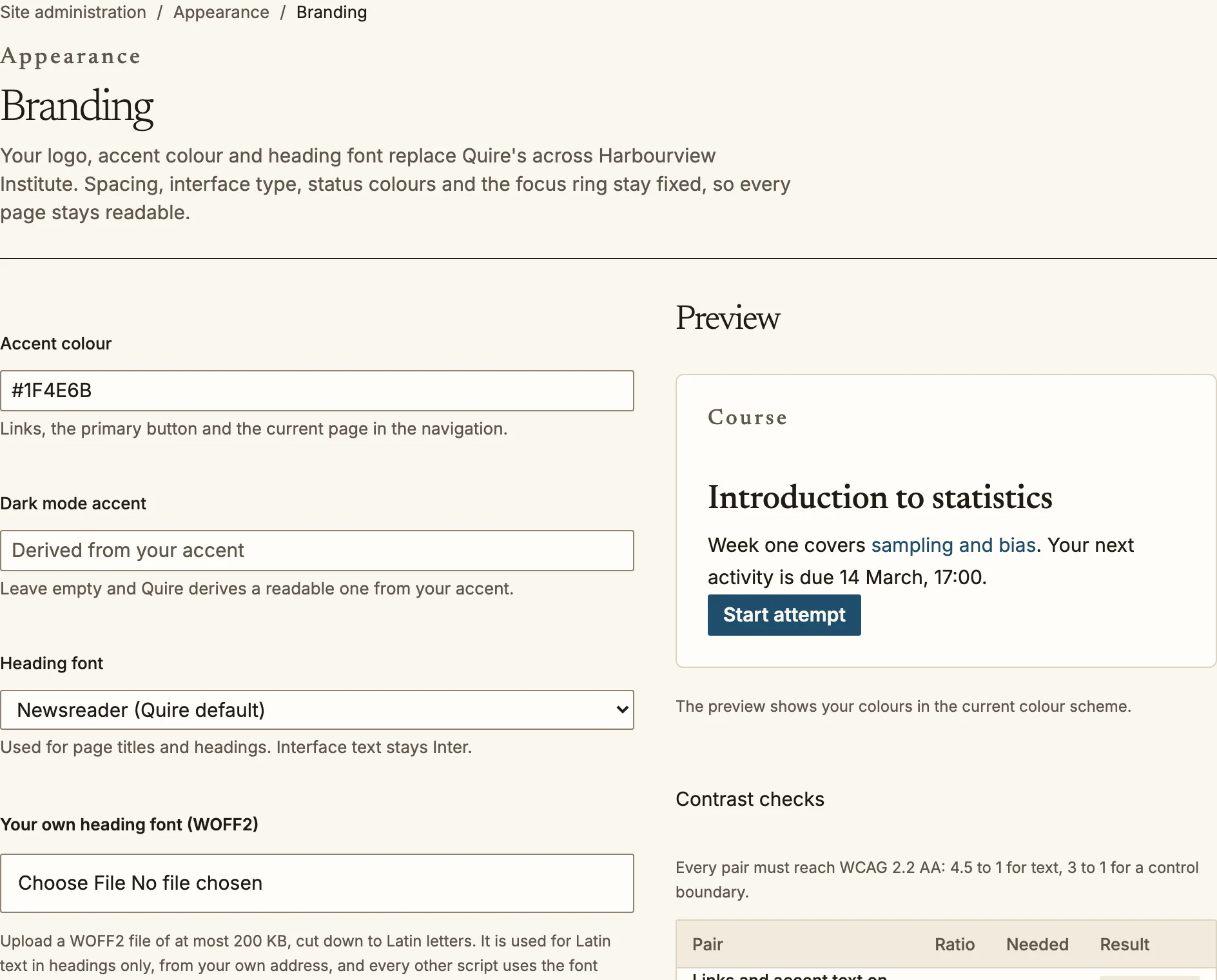The width and height of the screenshot is (1217, 980).
Task: Go to the Appearance breadcrumb link
Action: click(221, 12)
